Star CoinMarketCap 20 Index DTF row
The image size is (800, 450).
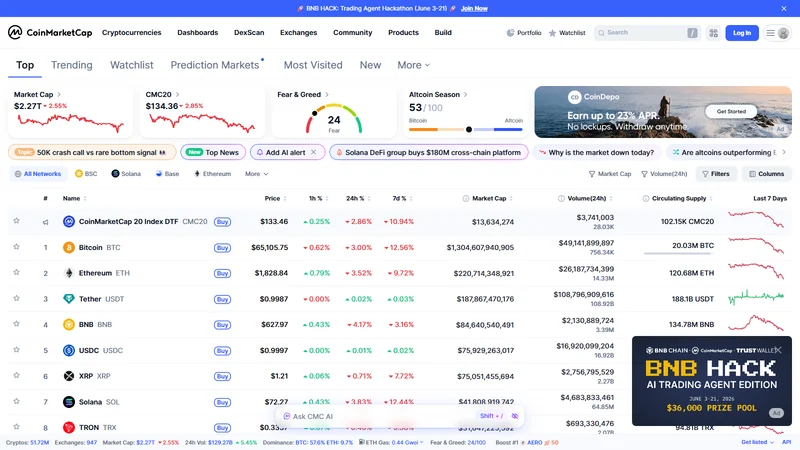16,221
